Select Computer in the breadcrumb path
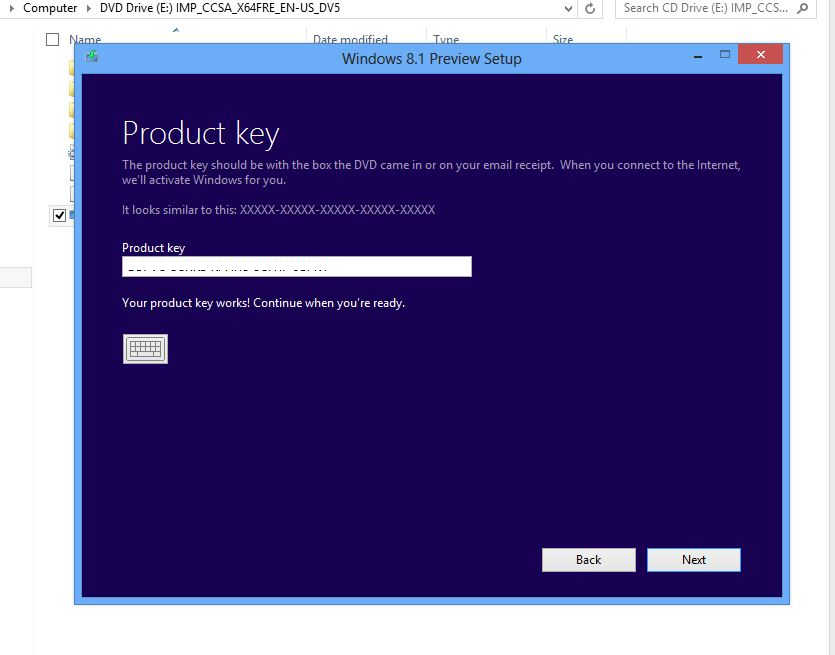This screenshot has height=655, width=835. [50, 8]
